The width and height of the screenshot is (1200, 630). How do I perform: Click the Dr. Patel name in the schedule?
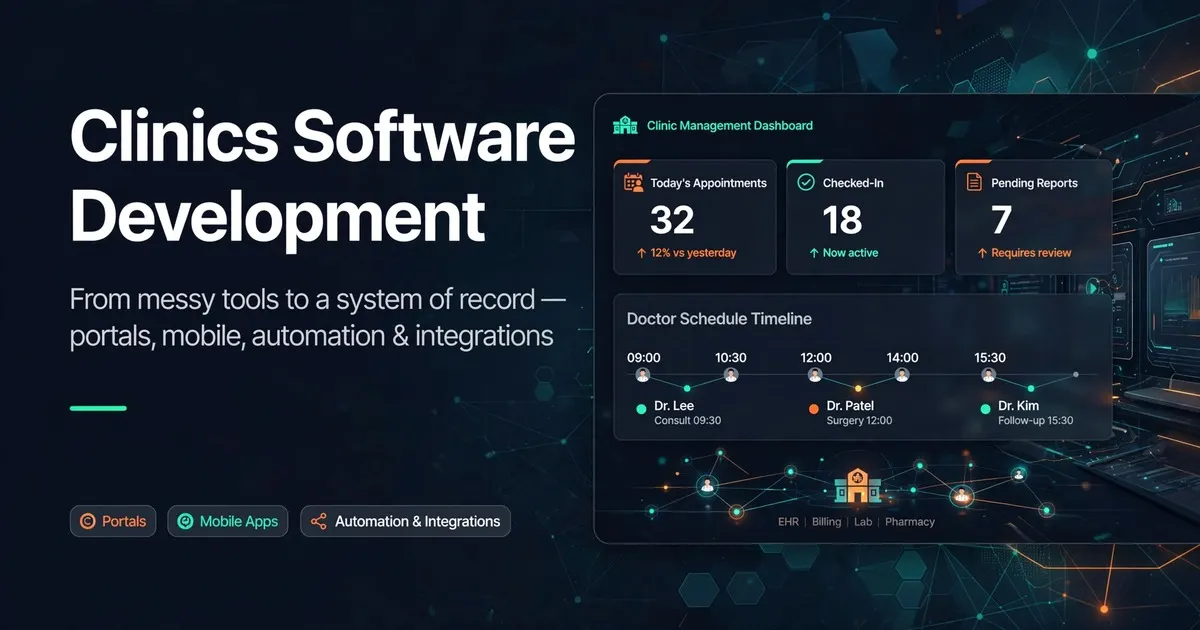[x=850, y=406]
